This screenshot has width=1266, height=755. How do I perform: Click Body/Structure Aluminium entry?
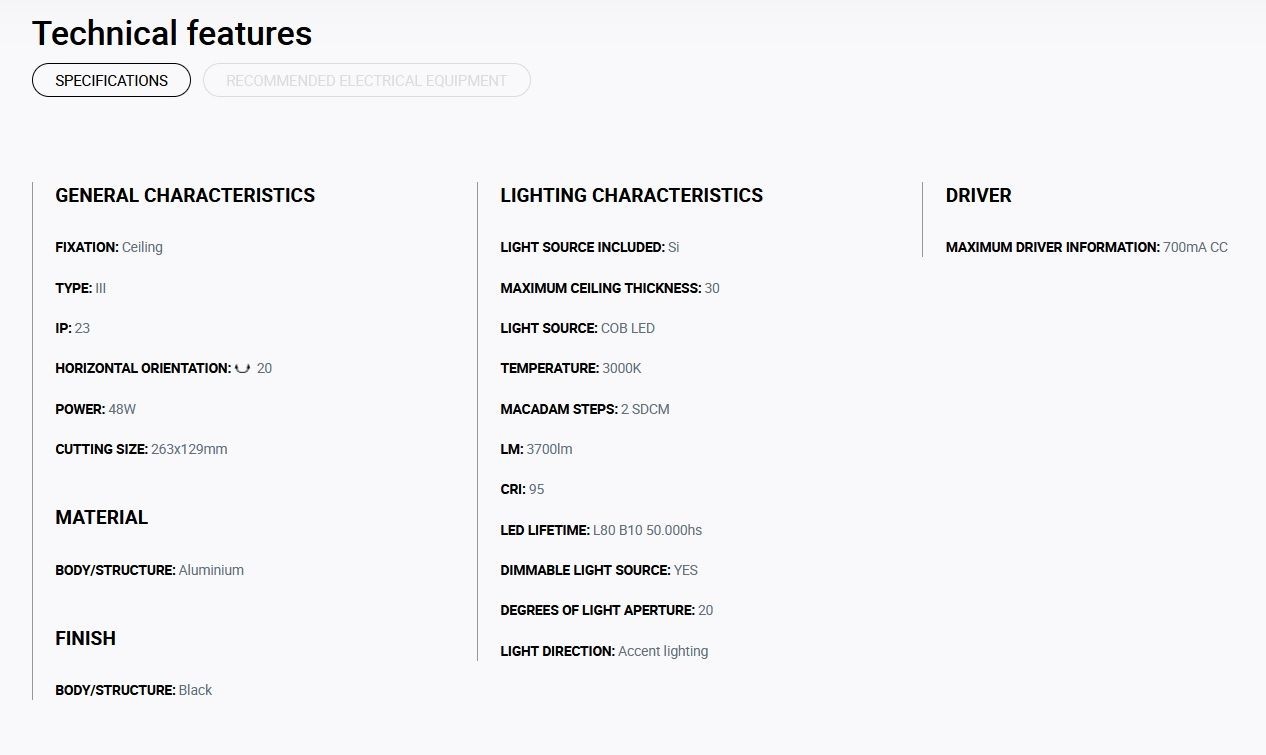click(x=149, y=570)
